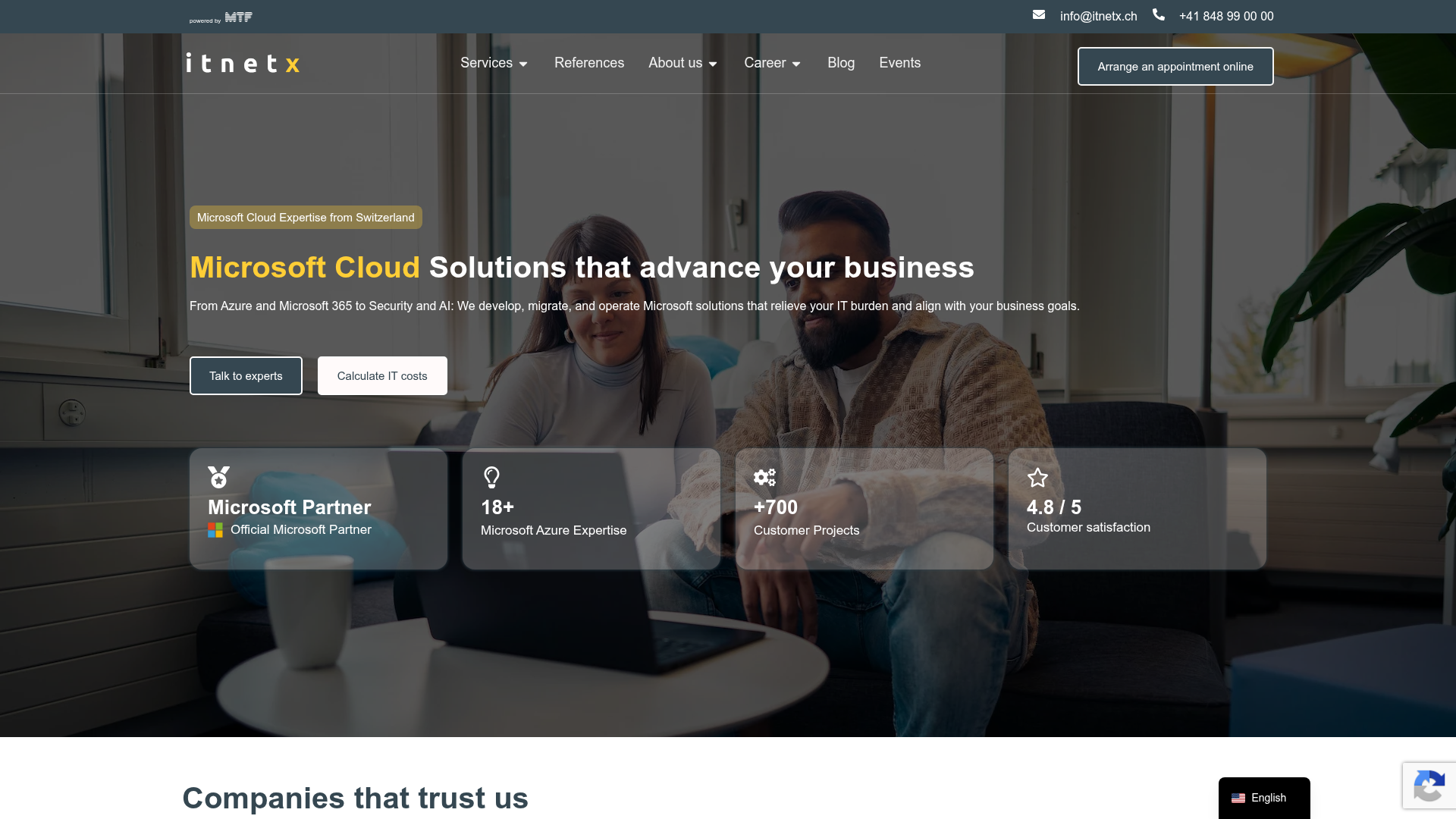Click the +700 projects figure
1456x819 pixels.
776,507
